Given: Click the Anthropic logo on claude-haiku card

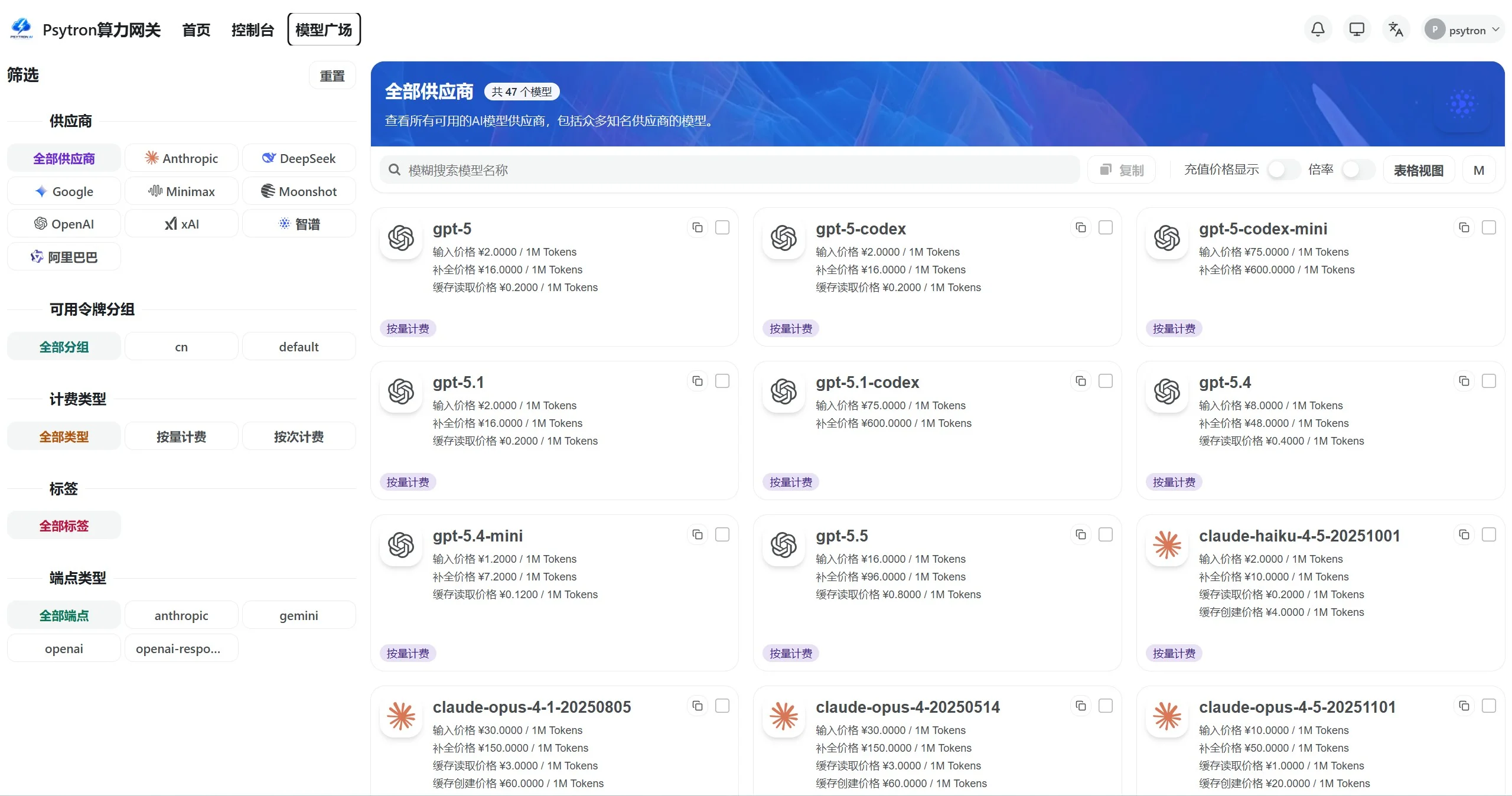Looking at the screenshot, I should (x=1167, y=545).
